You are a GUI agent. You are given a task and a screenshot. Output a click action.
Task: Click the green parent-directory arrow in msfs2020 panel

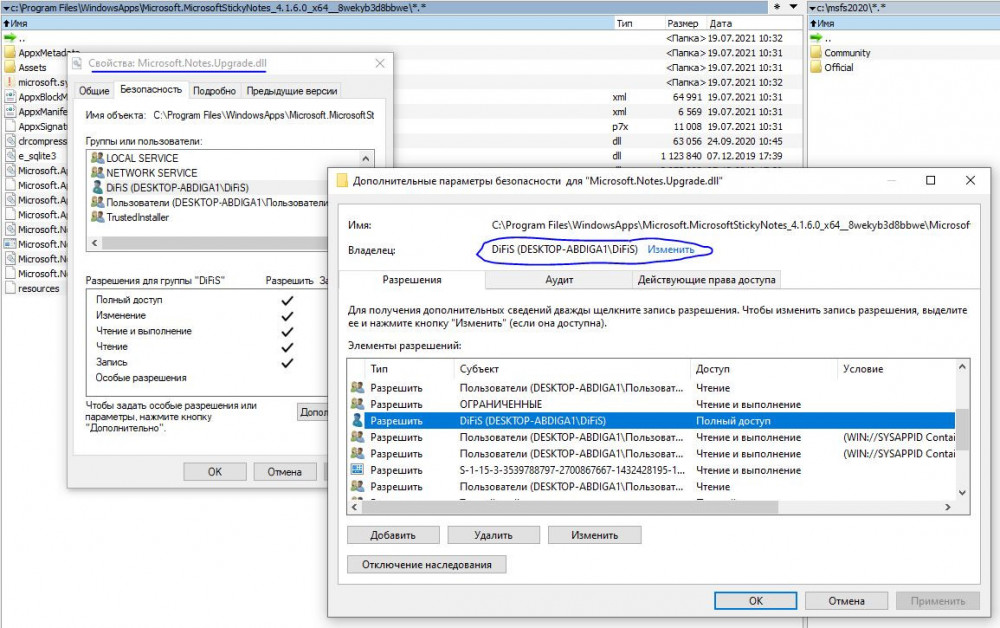point(816,38)
